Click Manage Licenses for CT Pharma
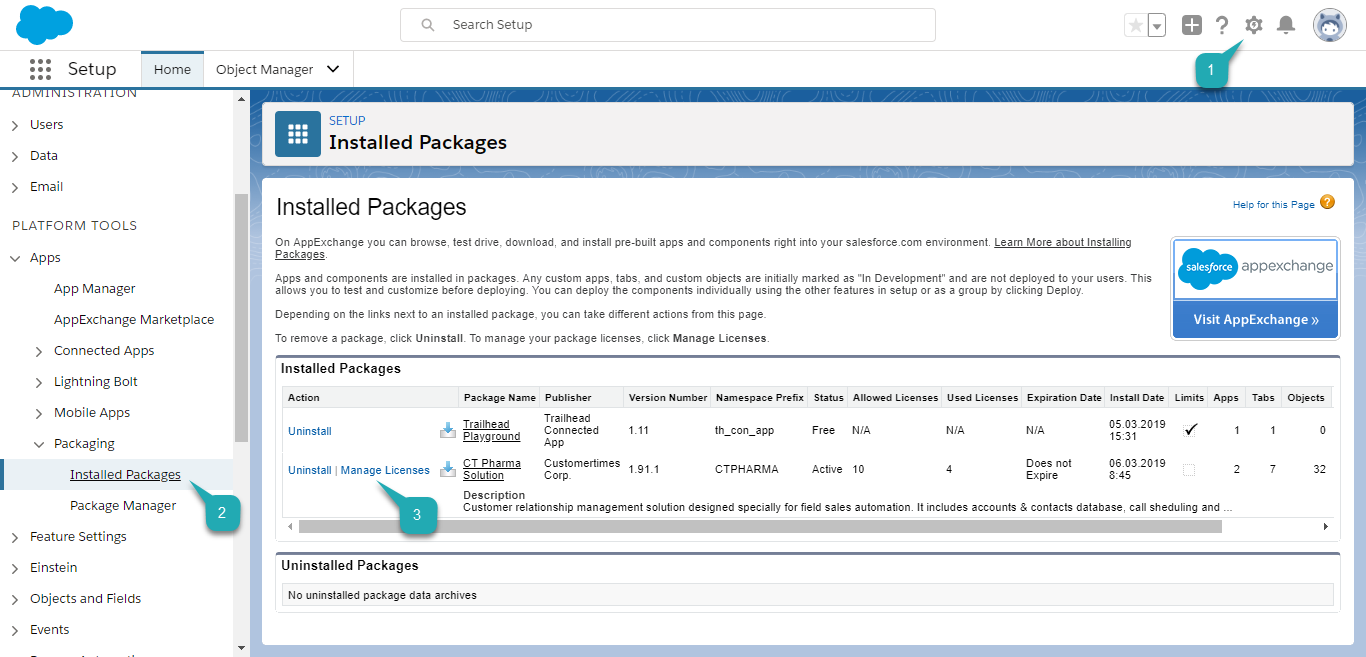The image size is (1366, 657). tap(385, 470)
